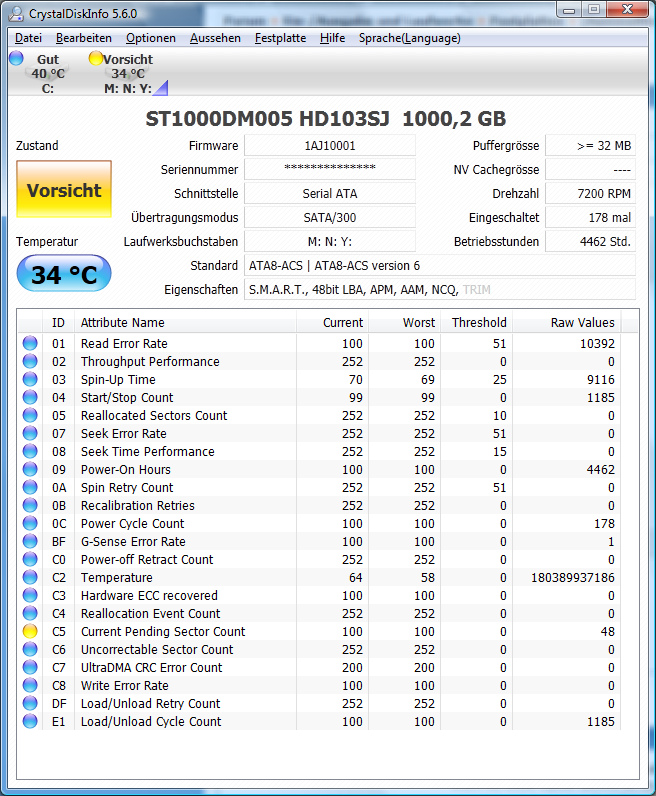Click the status icon of G-Sense Error Rate
This screenshot has height=796, width=656.
(30, 541)
